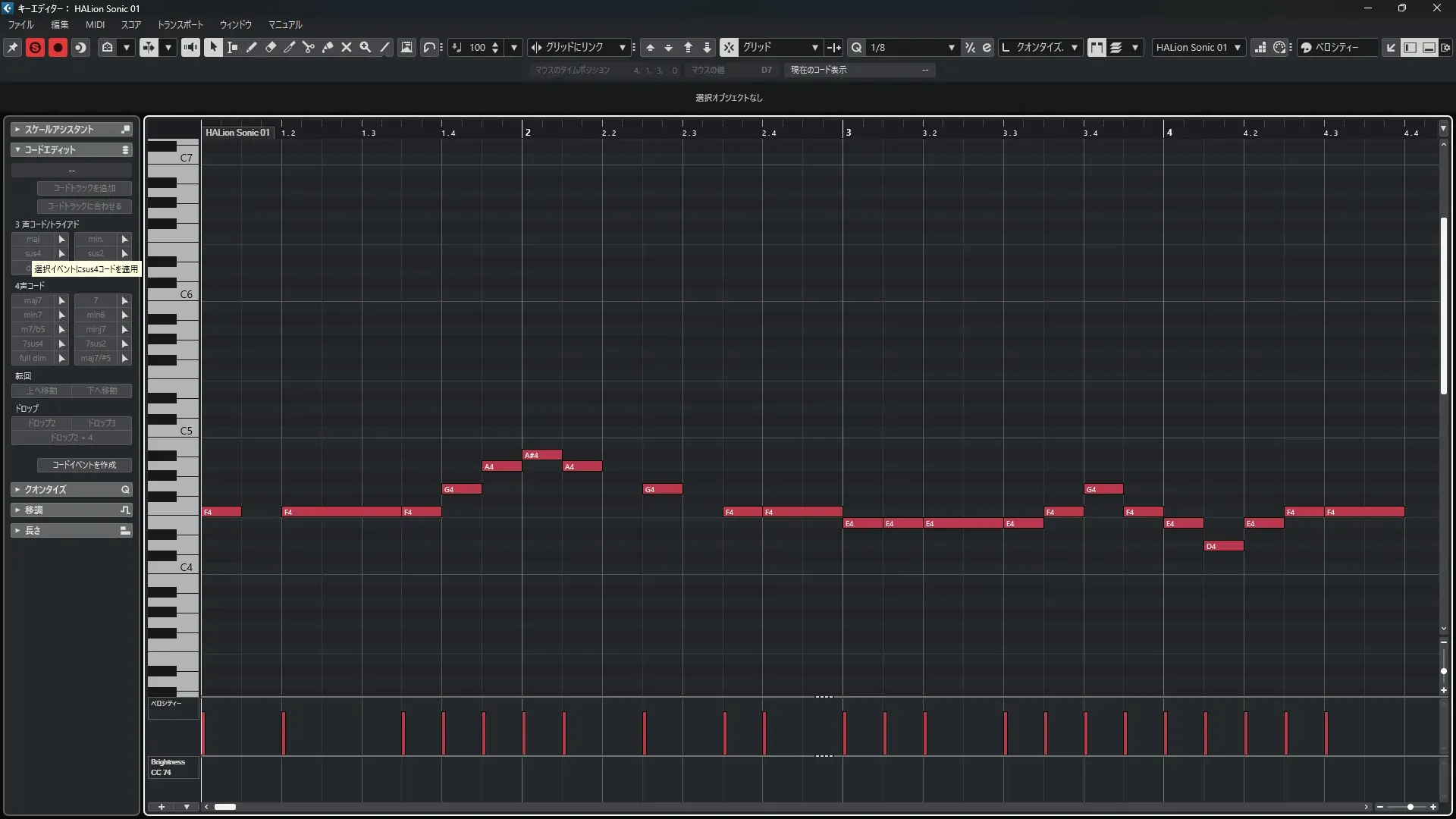Image resolution: width=1456 pixels, height=819 pixels.
Task: Select the Glue tool
Action: (x=327, y=47)
